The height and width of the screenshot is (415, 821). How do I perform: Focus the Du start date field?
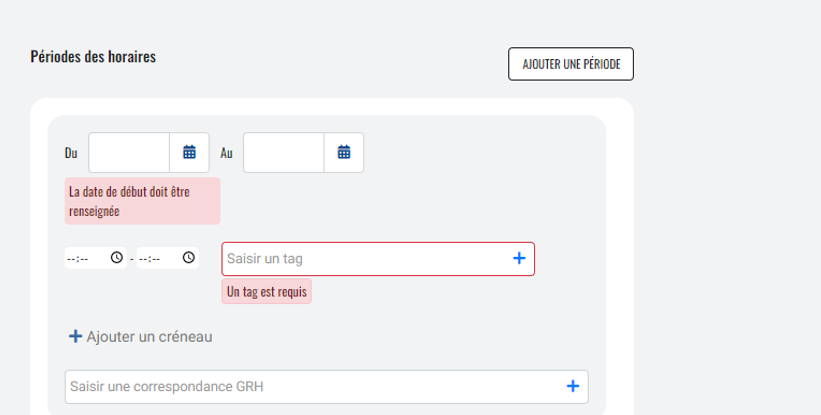coord(129,153)
